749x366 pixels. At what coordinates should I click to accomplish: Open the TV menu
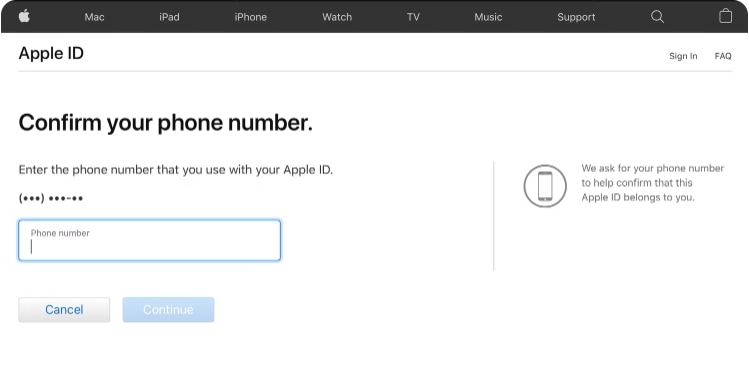413,17
